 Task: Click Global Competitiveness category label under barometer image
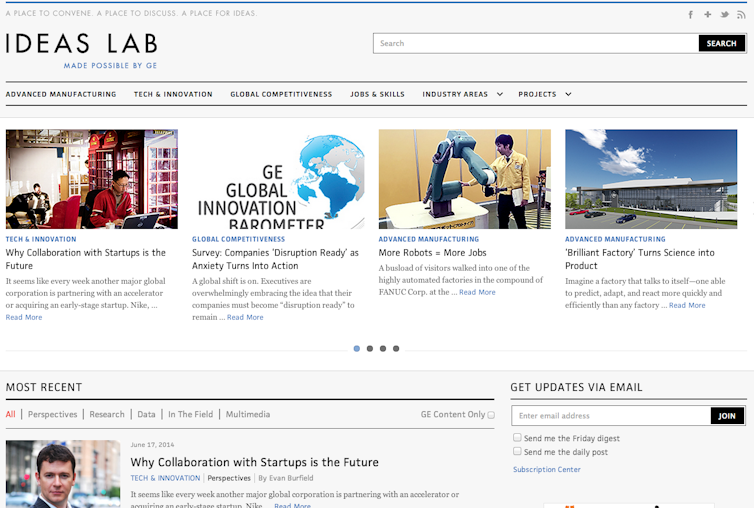[239, 239]
